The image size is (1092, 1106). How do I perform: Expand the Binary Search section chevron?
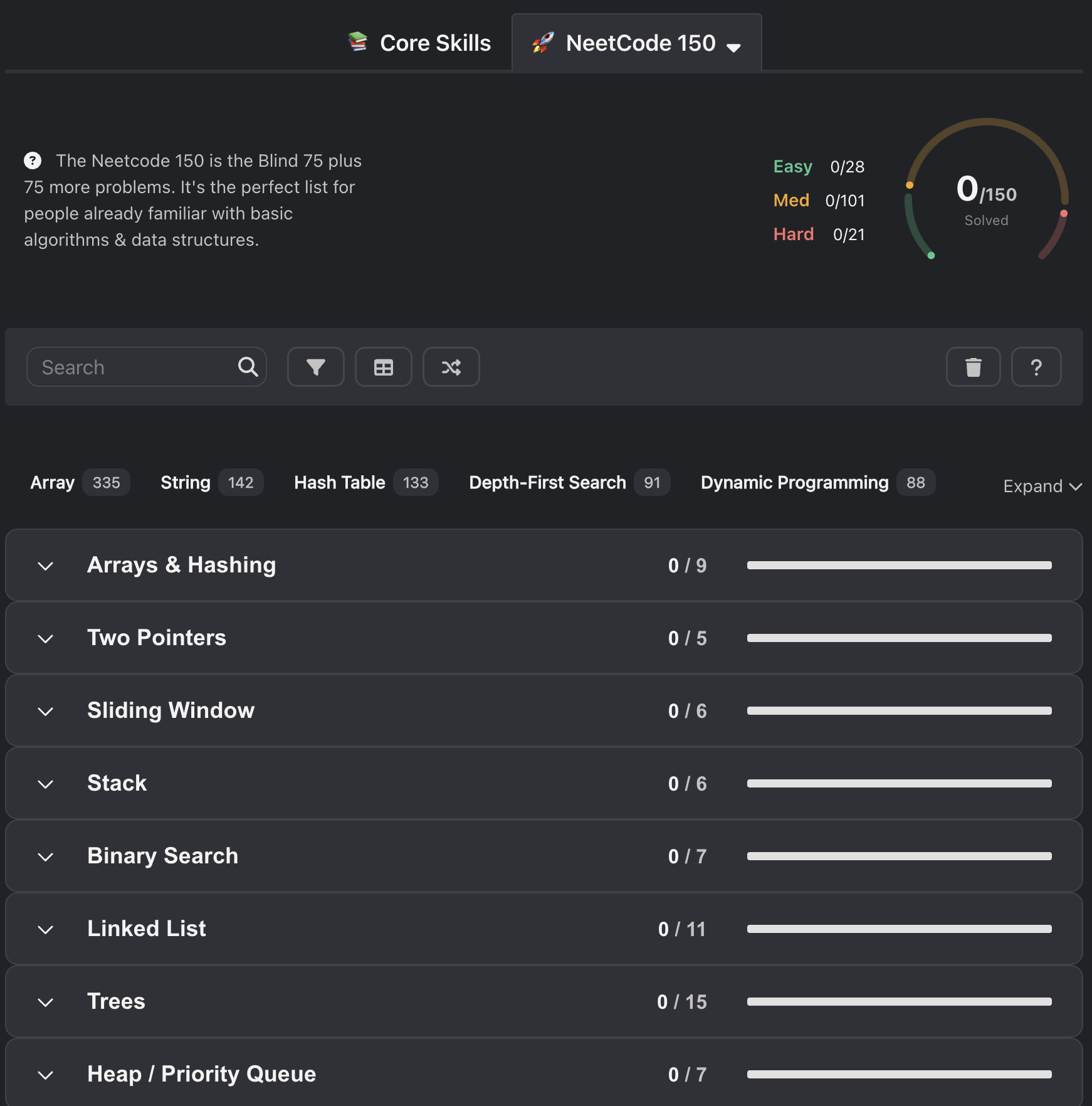coord(46,857)
